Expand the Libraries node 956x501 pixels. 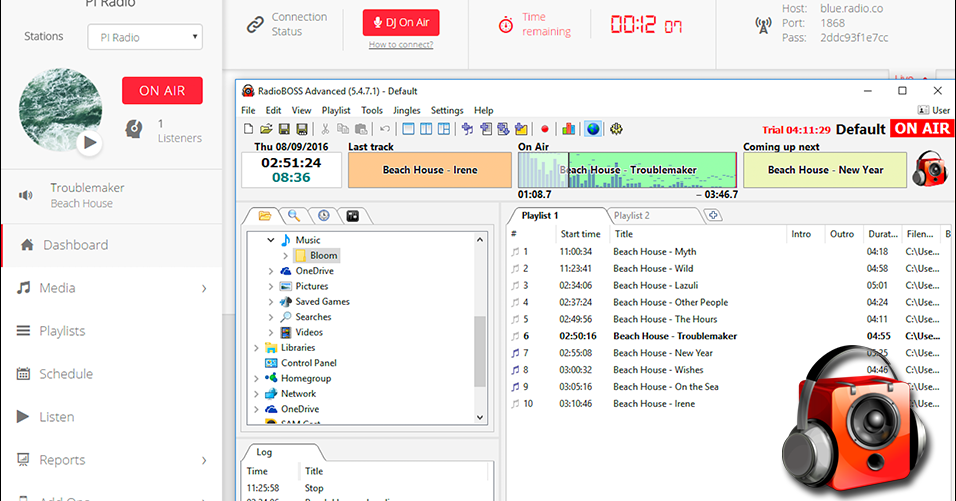(x=256, y=347)
